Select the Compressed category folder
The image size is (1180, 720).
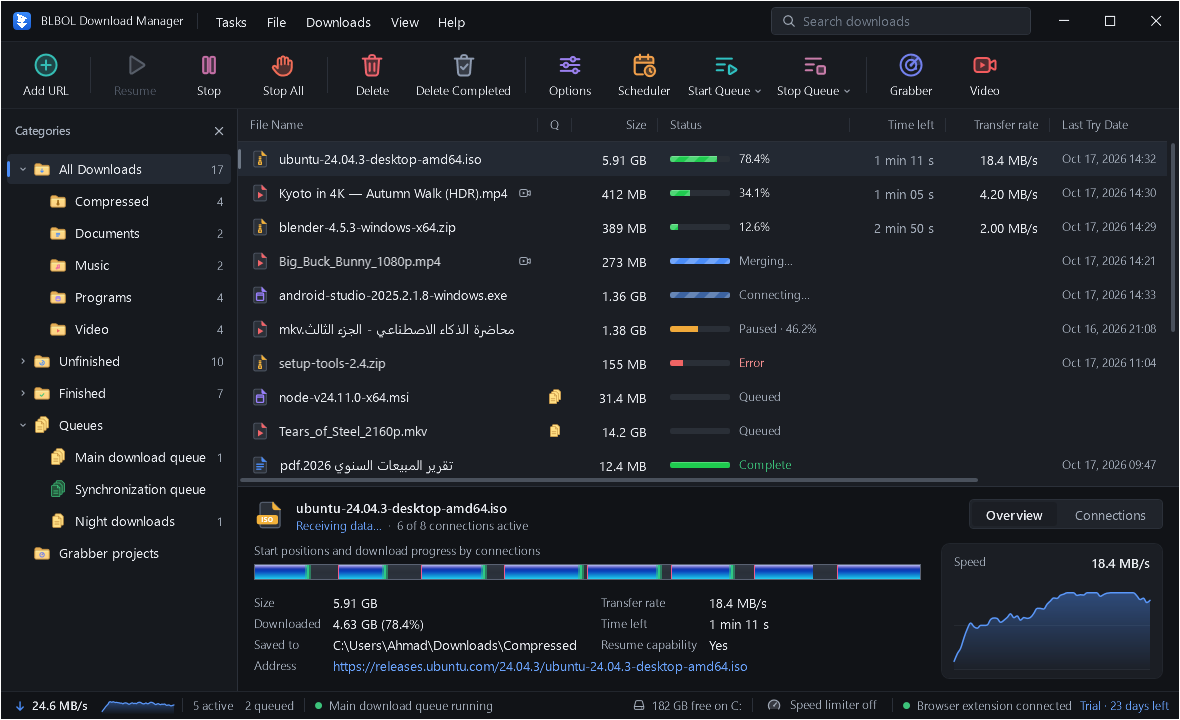point(119,202)
